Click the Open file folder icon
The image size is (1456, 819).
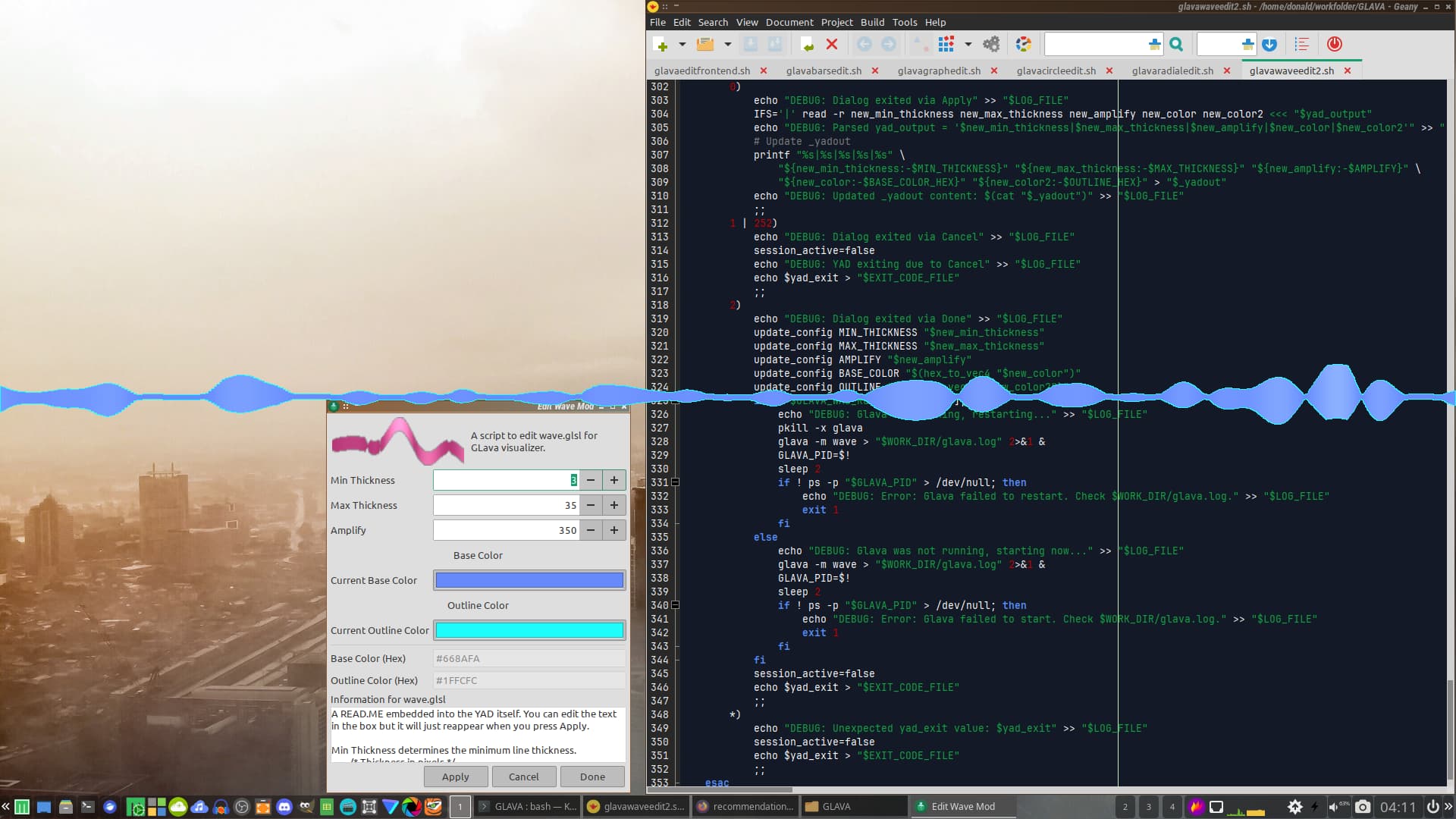705,45
